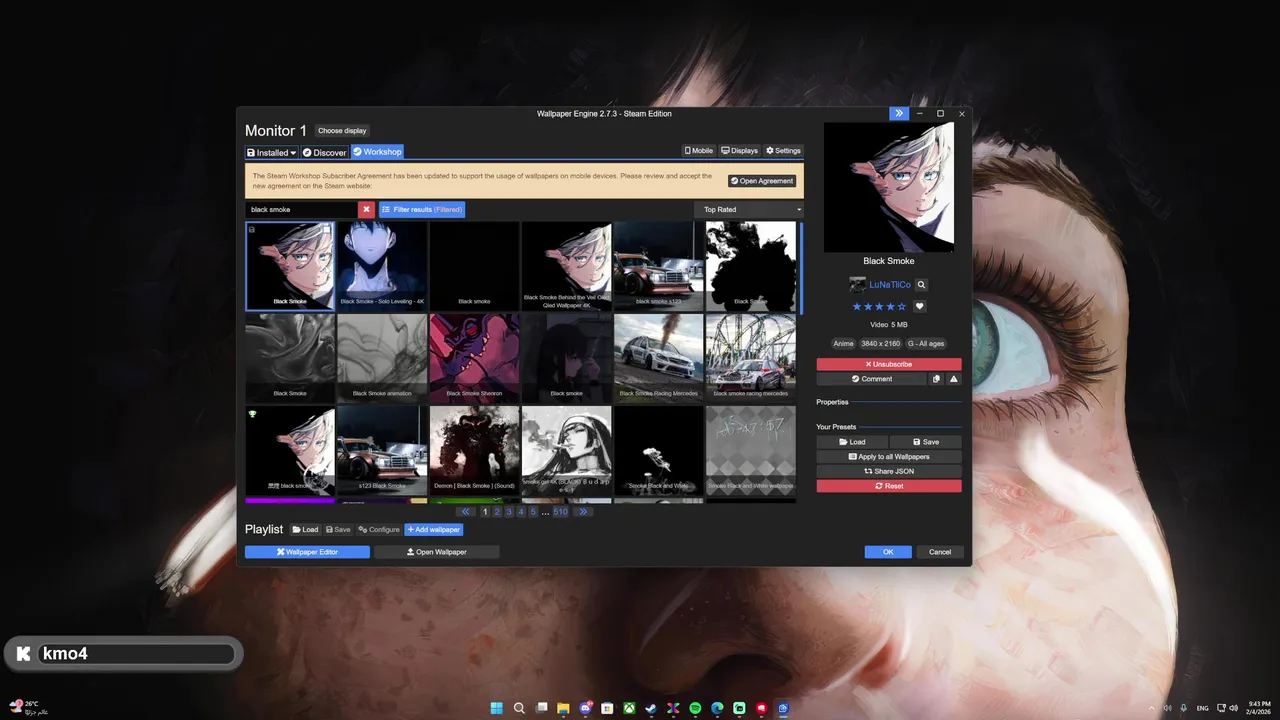This screenshot has width=1280, height=720.
Task: Select black smoke s123 car thumbnail
Action: pos(658,266)
